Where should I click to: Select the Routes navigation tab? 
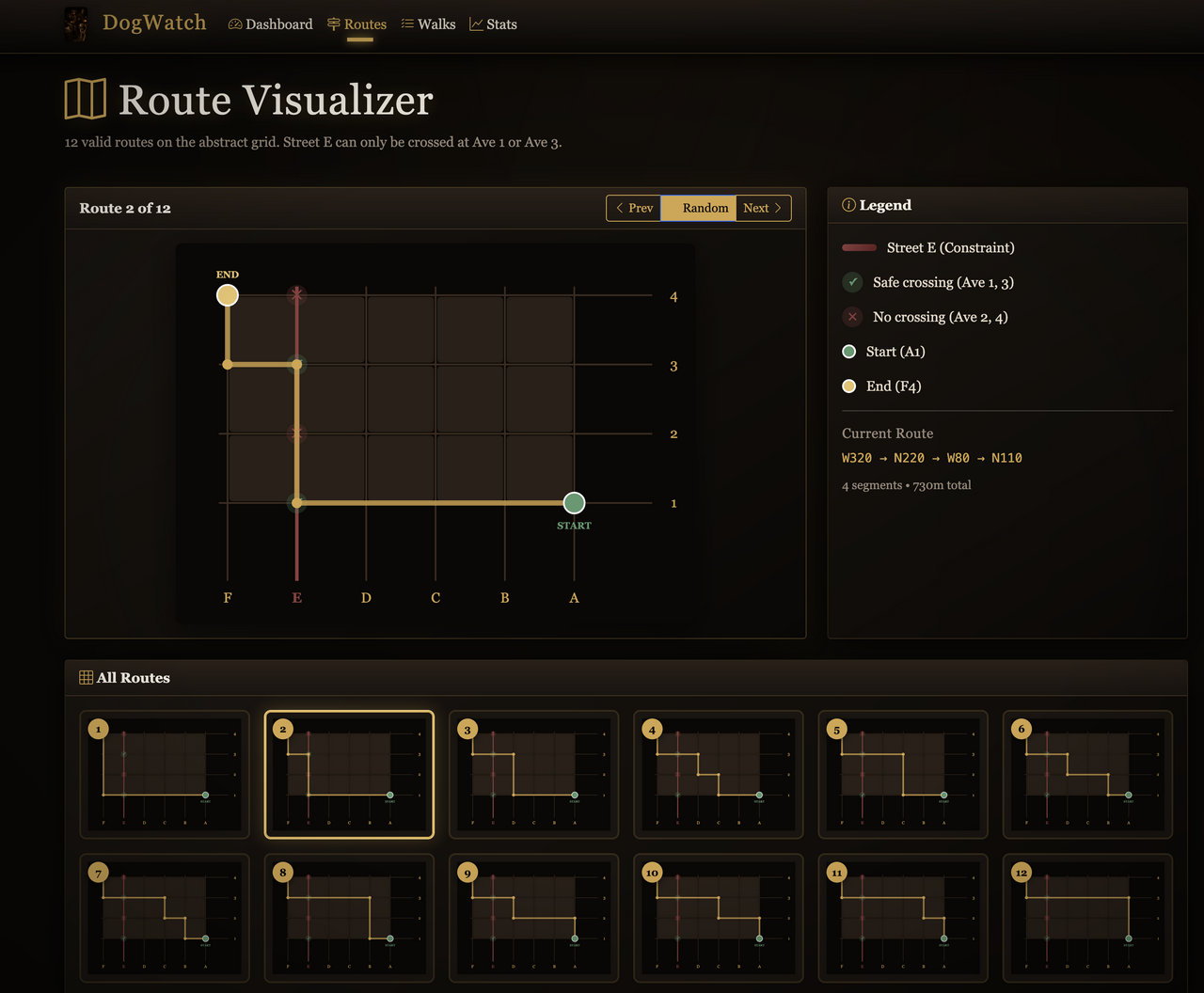(x=356, y=24)
